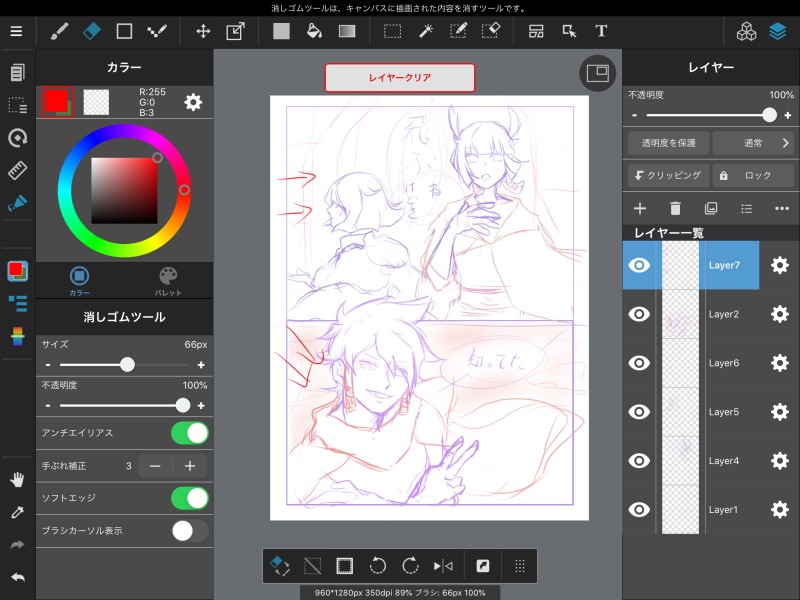Open the layer more options menu
The width and height of the screenshot is (800, 600).
coord(782,208)
